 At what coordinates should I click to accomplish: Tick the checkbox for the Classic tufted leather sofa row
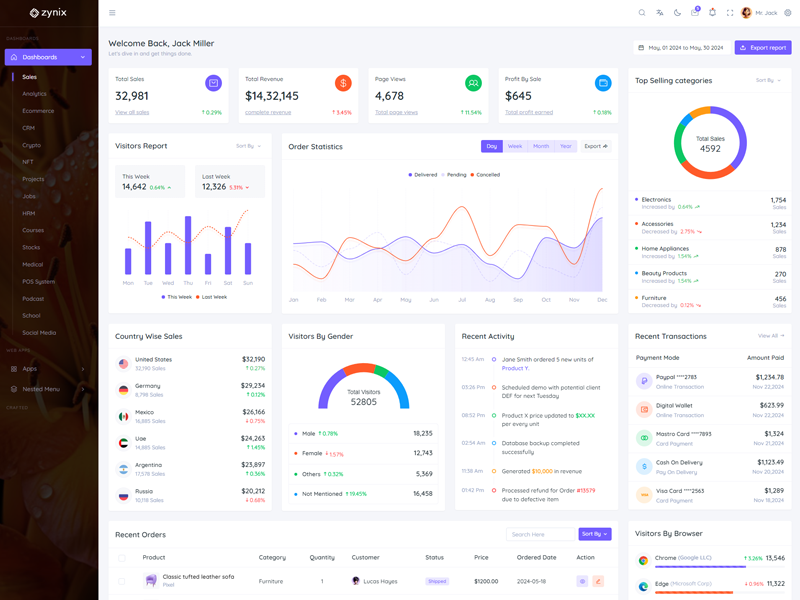click(122, 581)
